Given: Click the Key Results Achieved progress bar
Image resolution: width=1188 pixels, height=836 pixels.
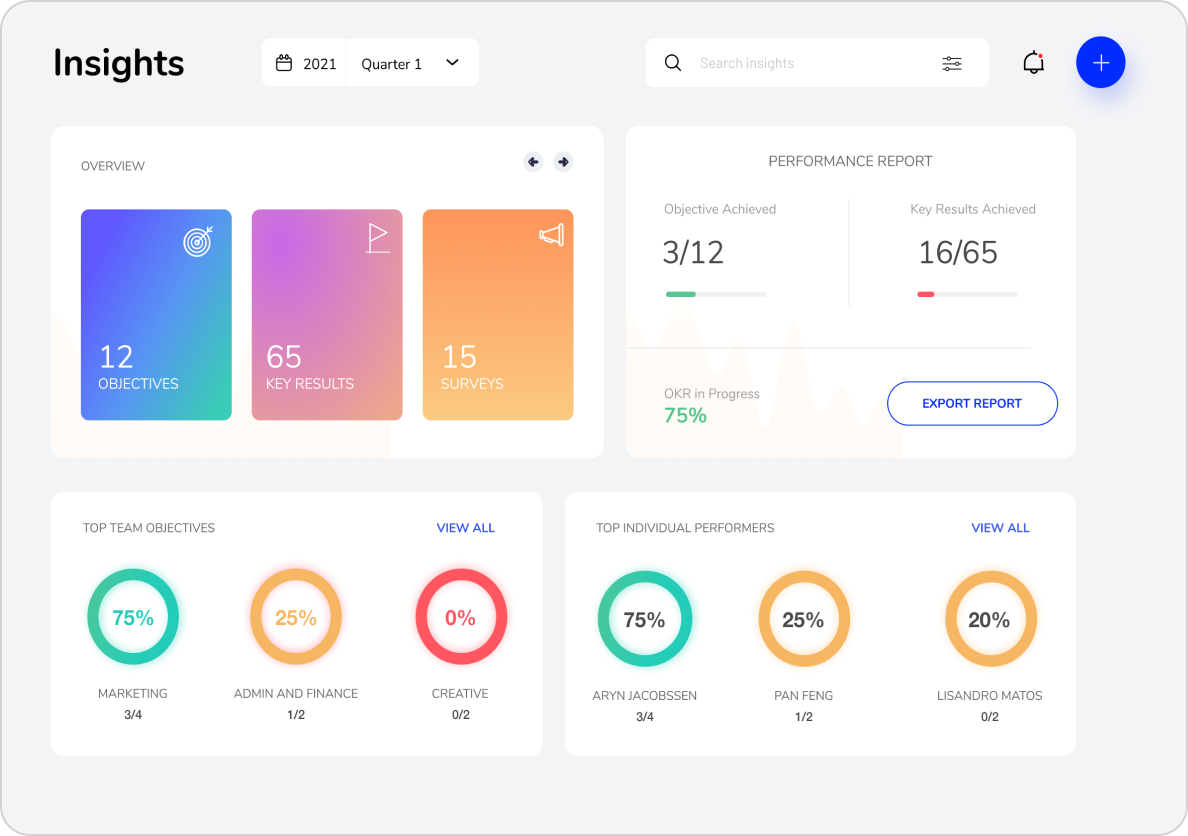Looking at the screenshot, I should [966, 294].
